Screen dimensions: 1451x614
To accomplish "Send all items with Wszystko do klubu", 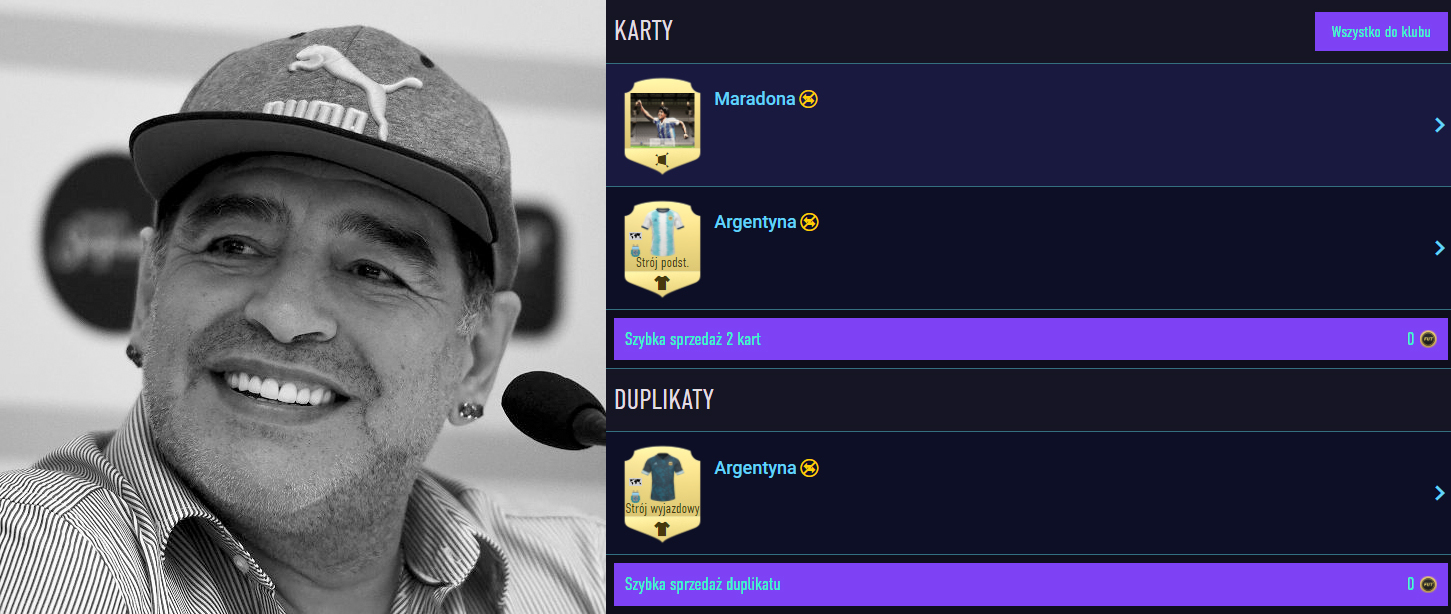I will (x=1381, y=32).
